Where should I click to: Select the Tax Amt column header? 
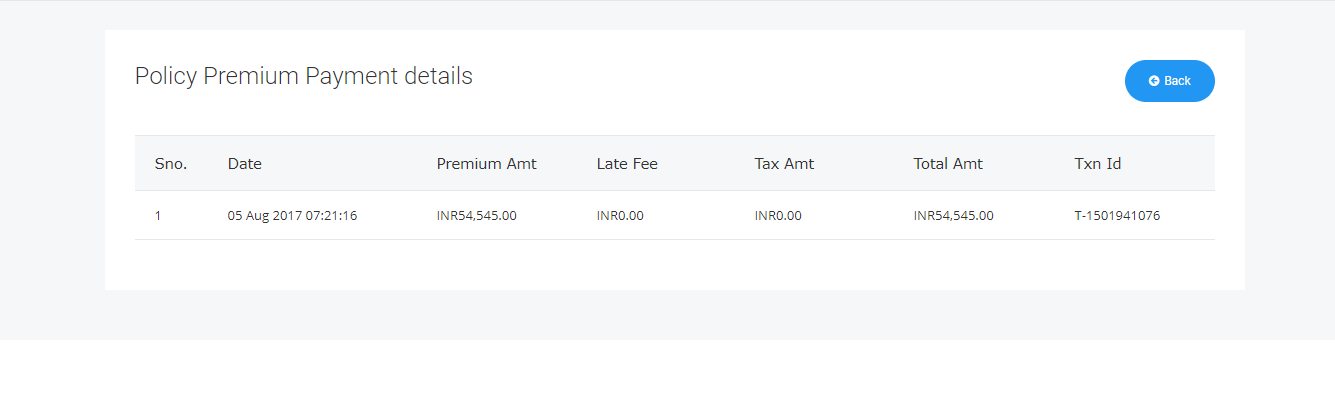point(784,164)
